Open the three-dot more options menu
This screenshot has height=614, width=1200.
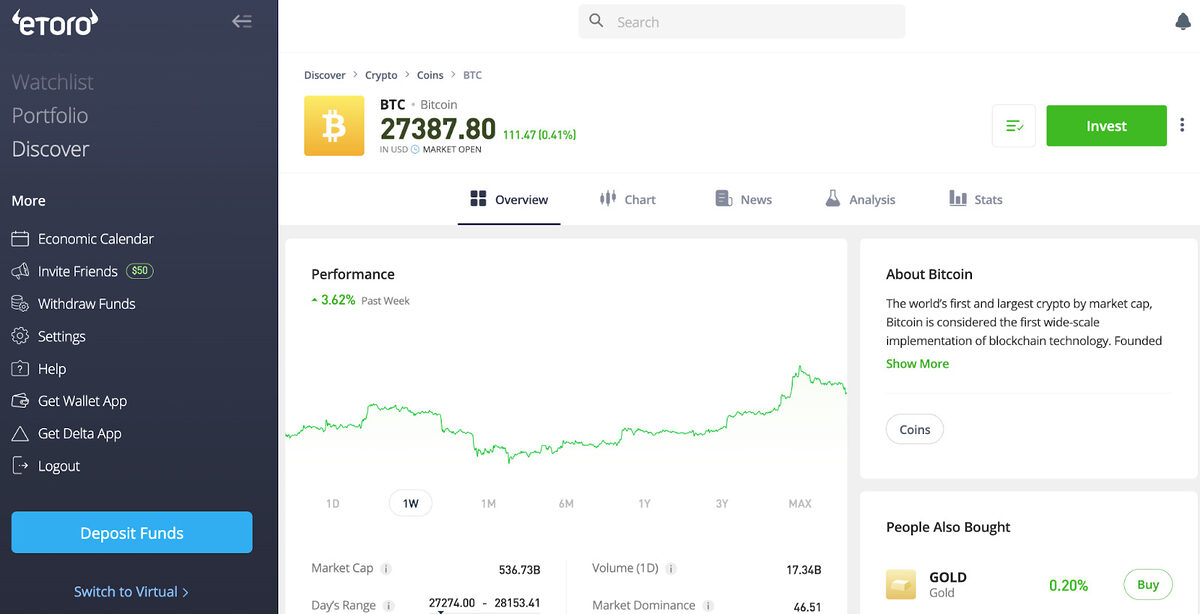point(1183,126)
